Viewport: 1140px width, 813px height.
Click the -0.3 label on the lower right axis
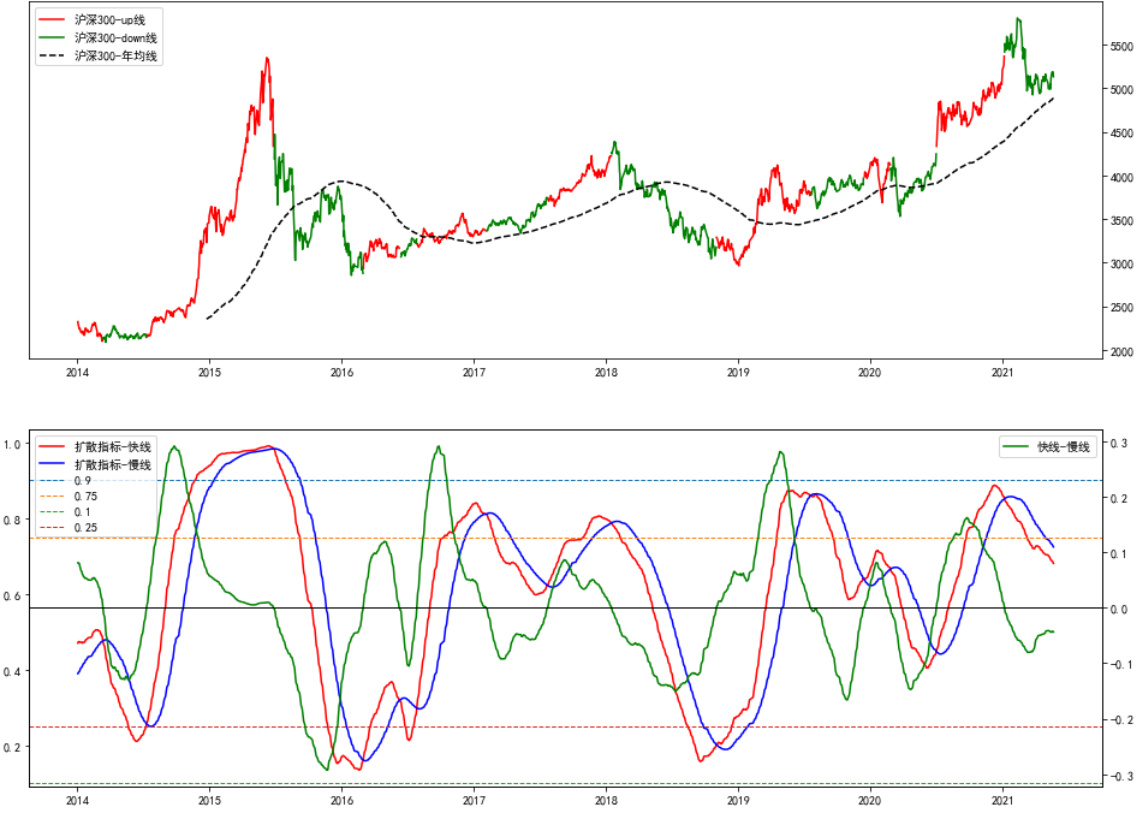1120,776
